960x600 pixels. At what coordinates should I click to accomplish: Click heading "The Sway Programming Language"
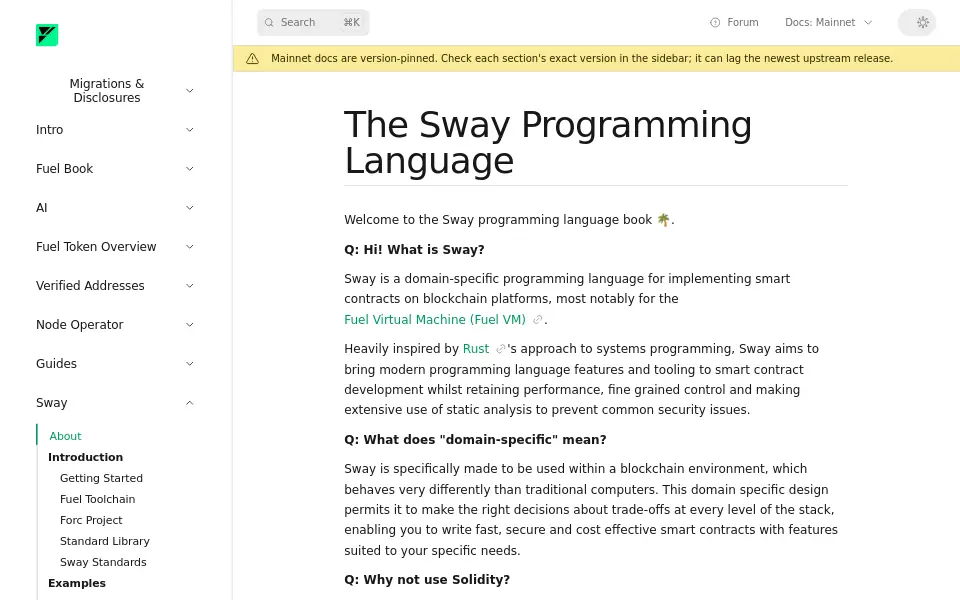click(x=548, y=142)
